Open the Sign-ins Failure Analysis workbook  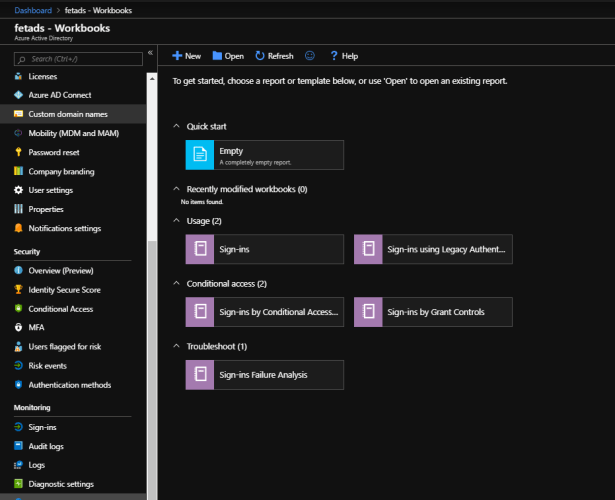(x=264, y=375)
